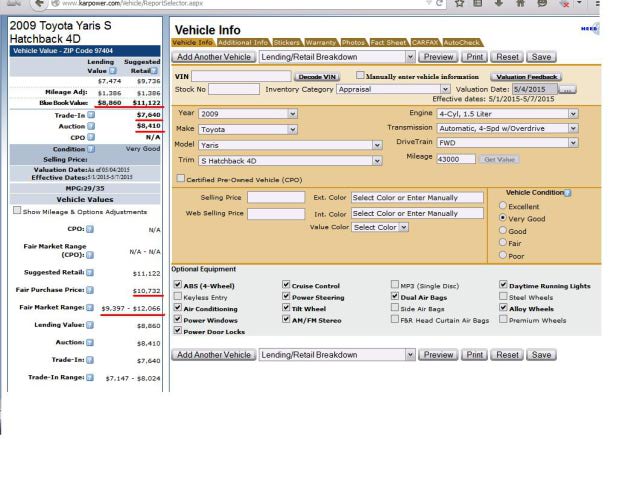640x480 pixels.
Task: Switch to the Additional Info tab
Action: (x=243, y=42)
